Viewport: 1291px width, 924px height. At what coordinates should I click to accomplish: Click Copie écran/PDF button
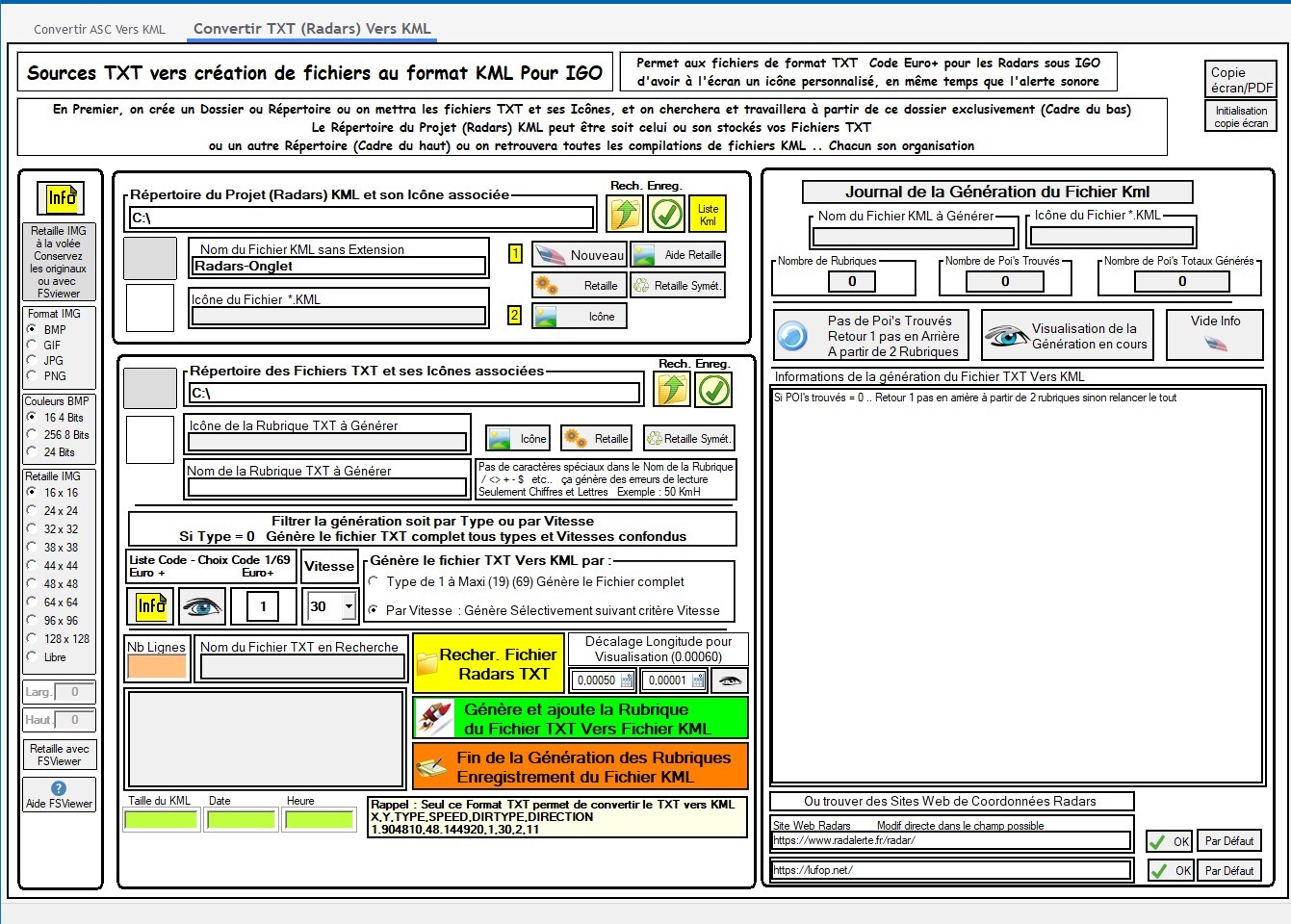click(x=1241, y=80)
